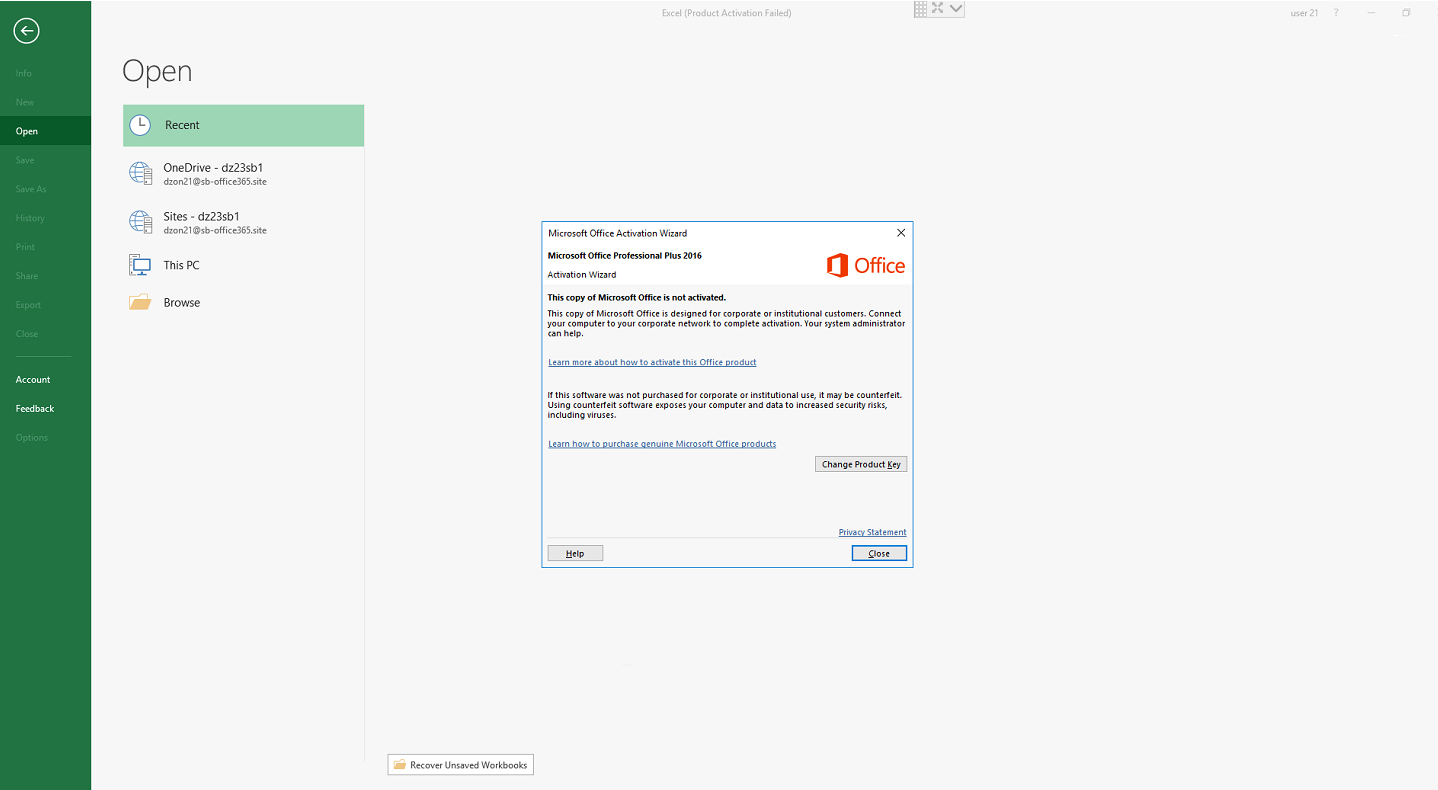Click the globe icon beside Sites - dz23sb1

140,221
